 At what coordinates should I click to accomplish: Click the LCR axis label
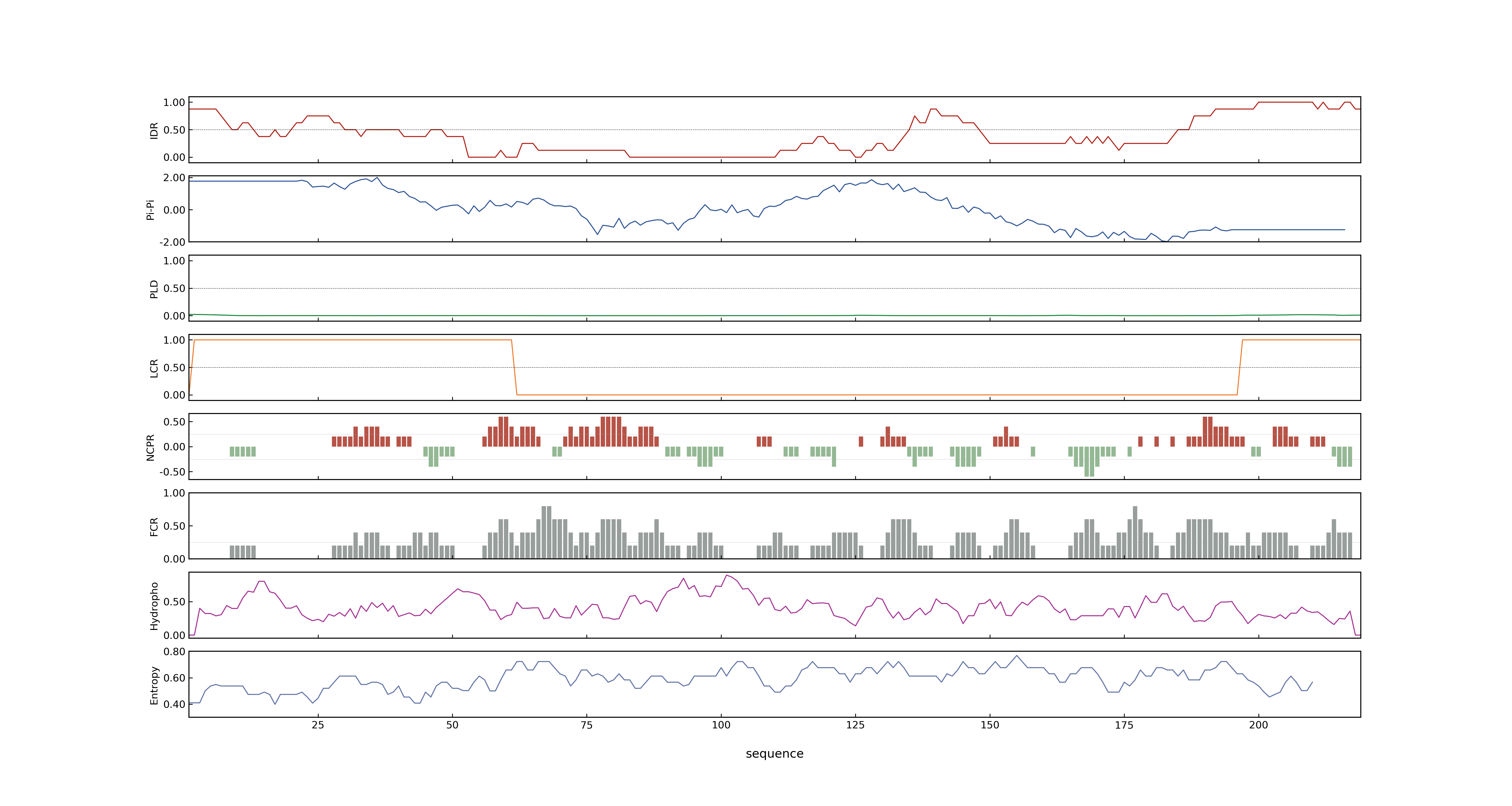point(154,368)
